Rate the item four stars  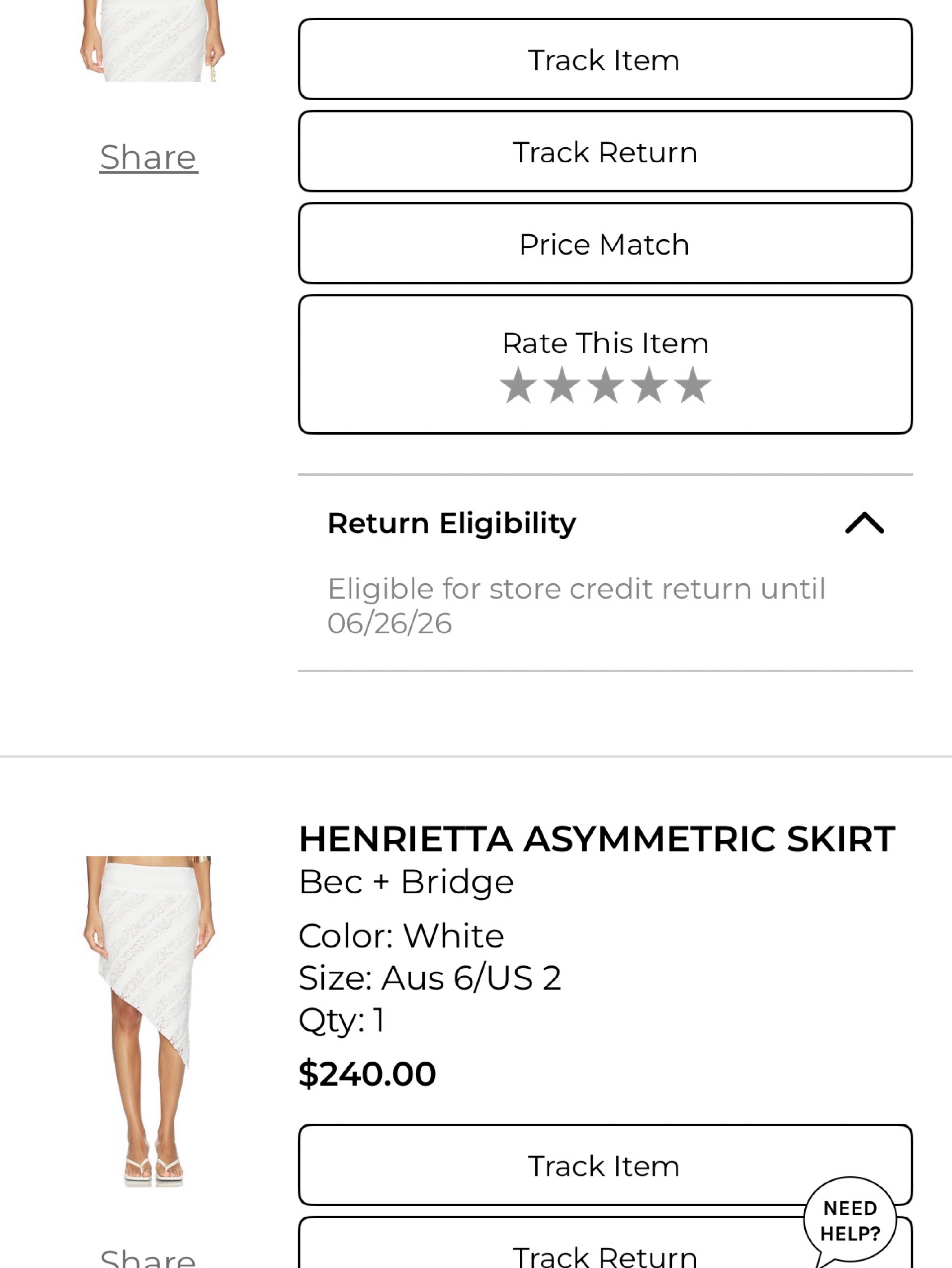pos(649,385)
